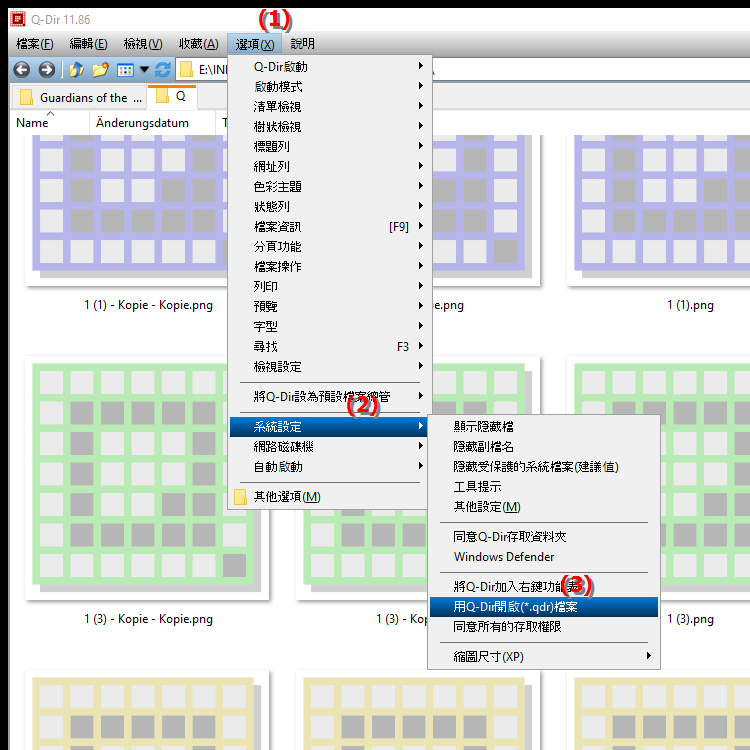Expand the 分頁功能 submenu
Screen dimensions: 750x750
coord(330,247)
